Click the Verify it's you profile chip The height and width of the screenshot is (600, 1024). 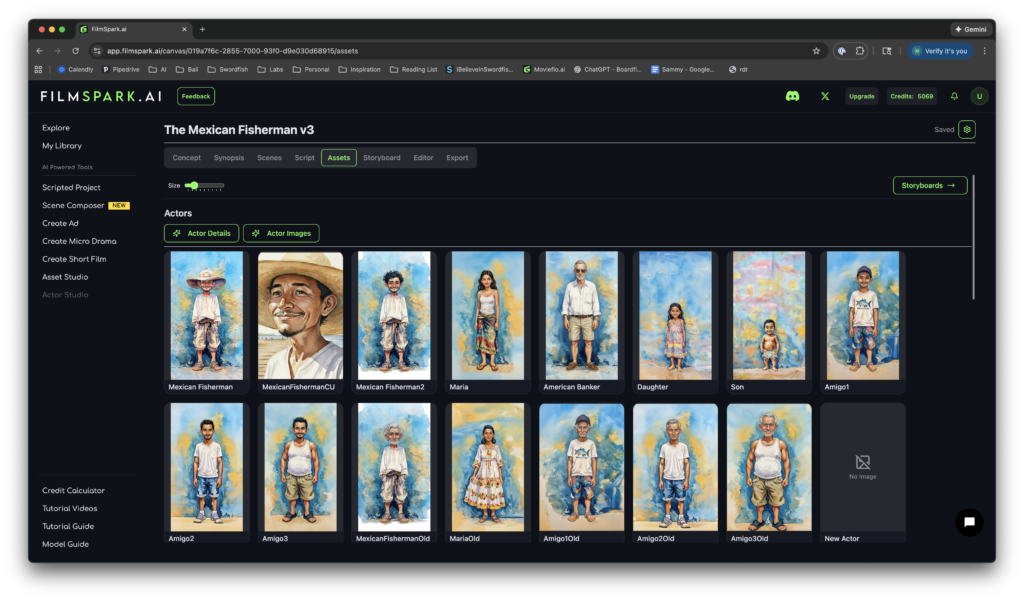tap(938, 50)
